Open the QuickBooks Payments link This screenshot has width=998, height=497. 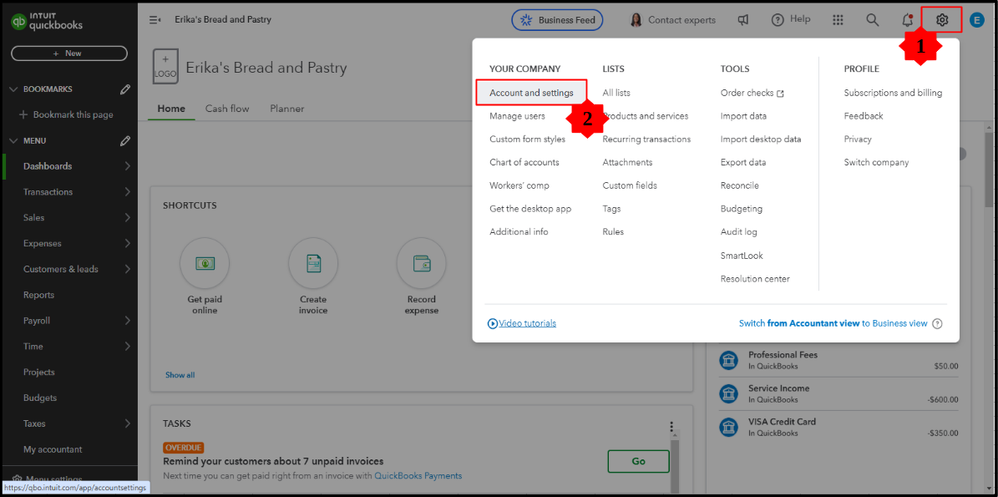(x=418, y=475)
